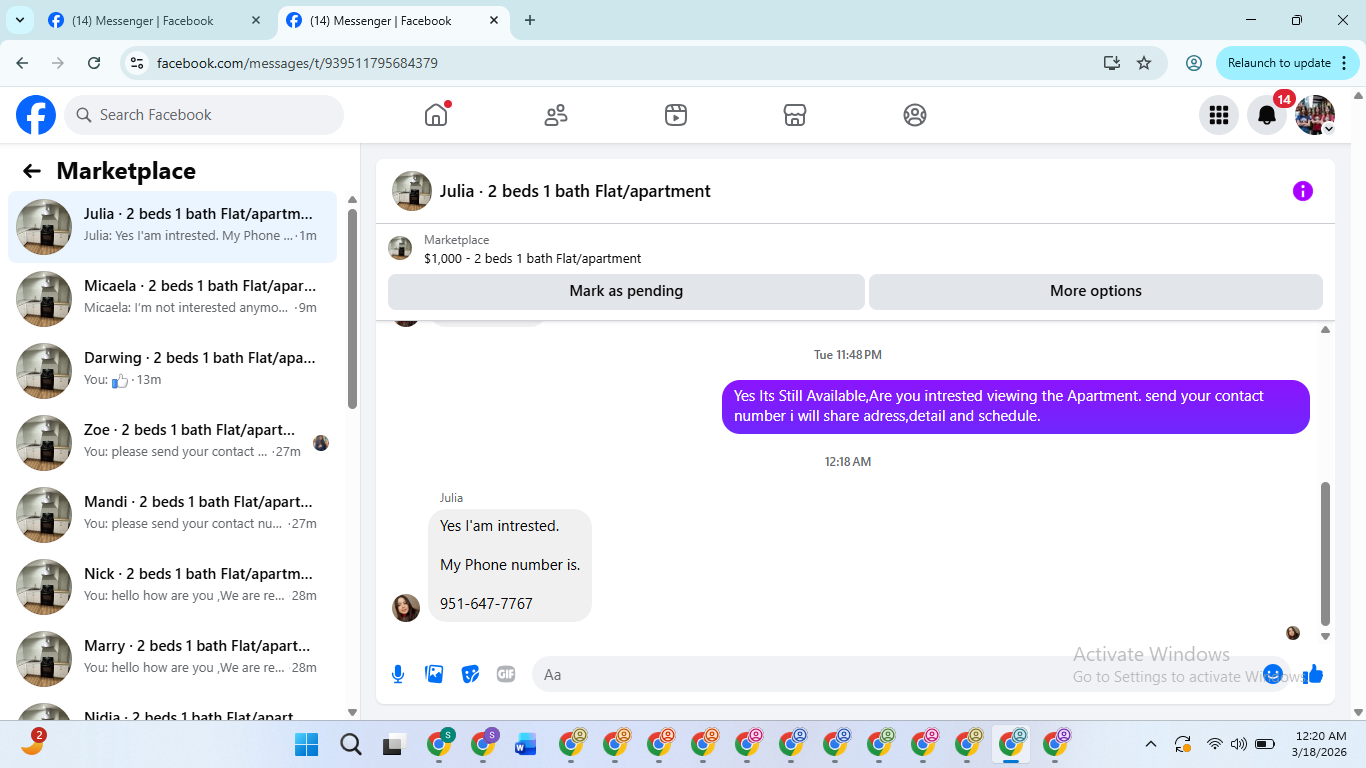Open Task View on the taskbar
The image size is (1366, 768).
[393, 744]
